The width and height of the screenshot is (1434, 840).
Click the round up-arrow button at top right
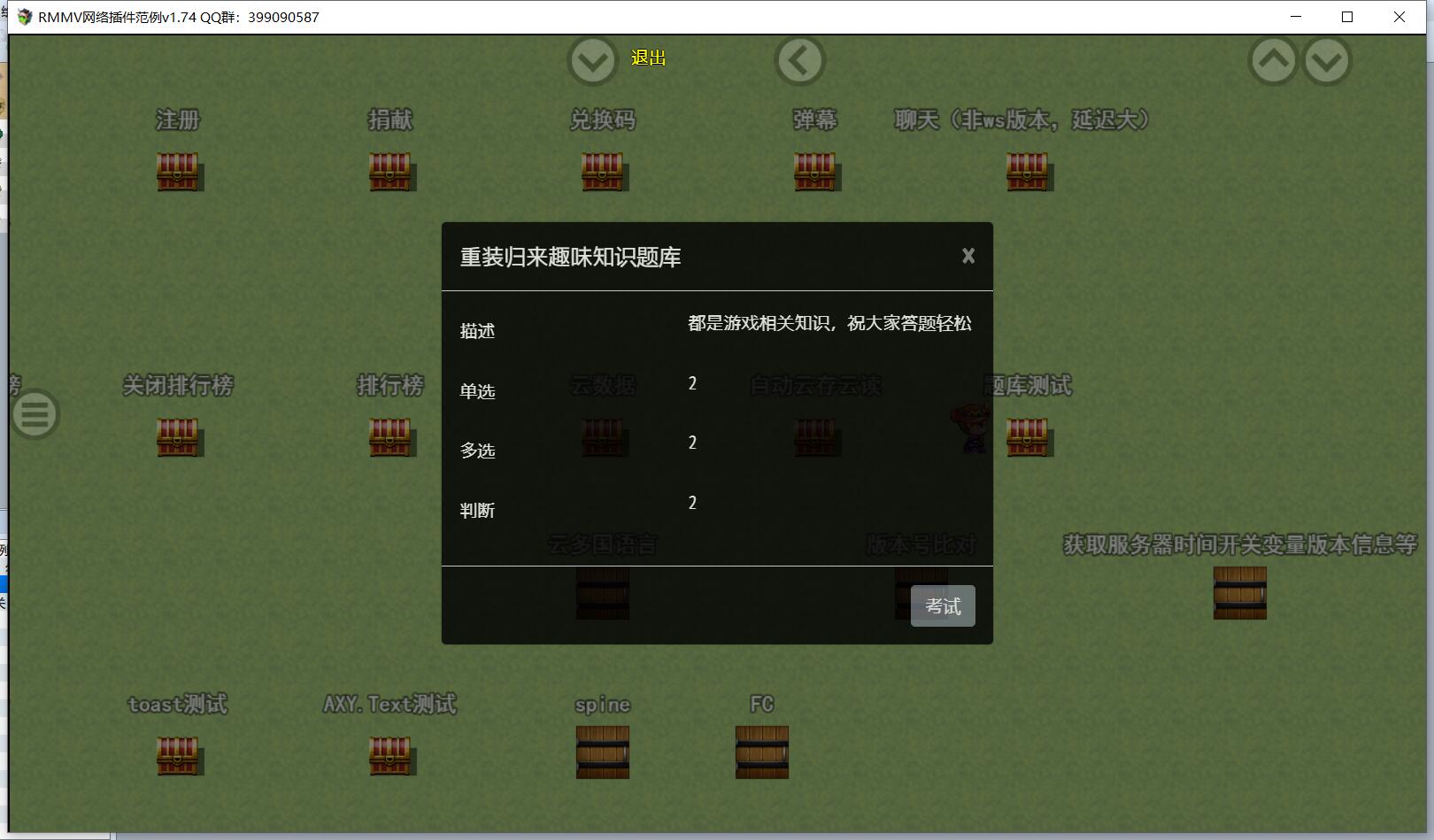1274,61
